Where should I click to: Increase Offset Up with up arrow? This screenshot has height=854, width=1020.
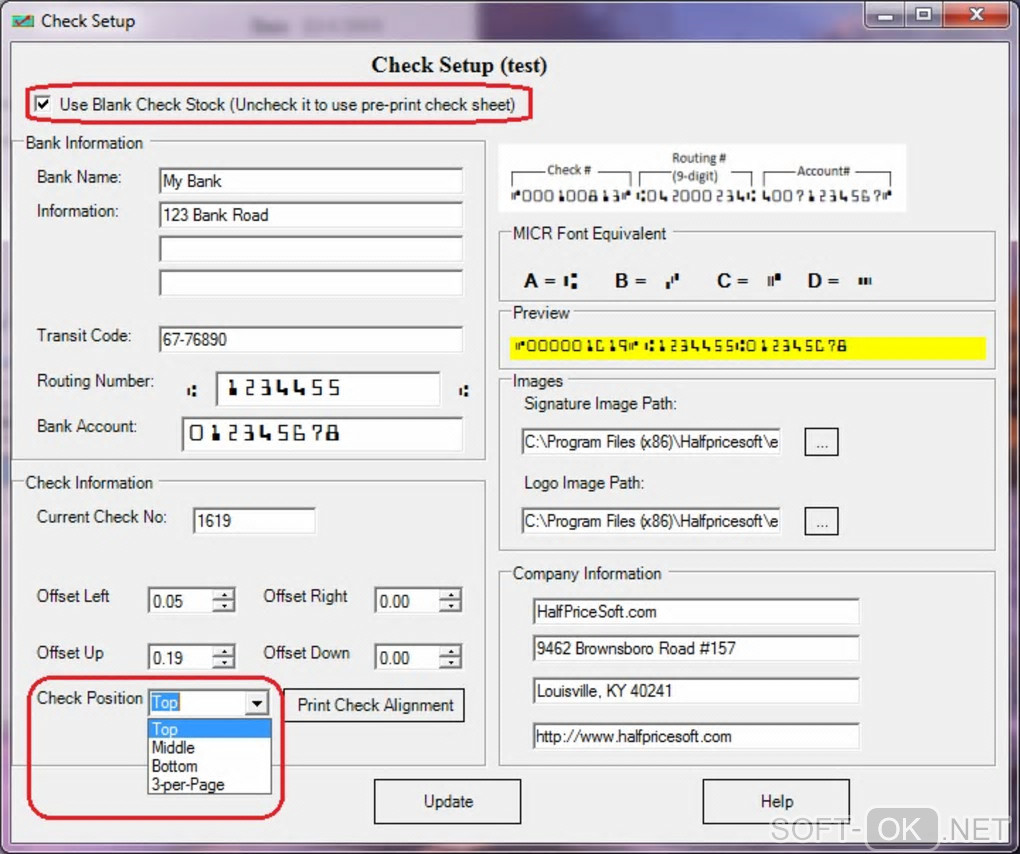pyautogui.click(x=224, y=651)
